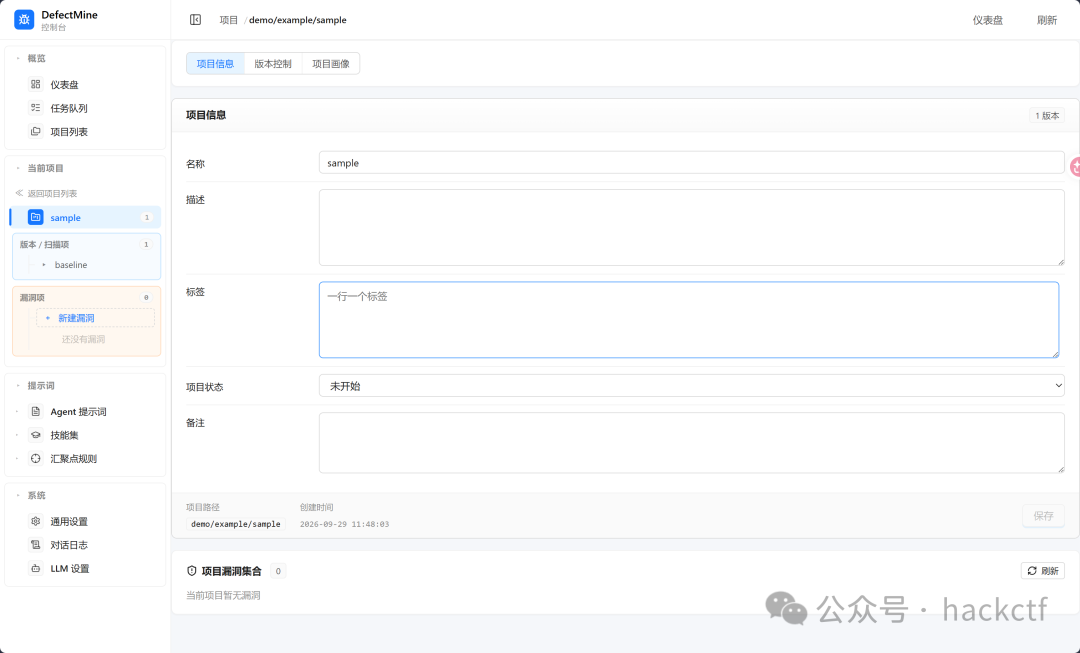Click the 保存 button
Image resolution: width=1080 pixels, height=653 pixels.
pos(1043,515)
